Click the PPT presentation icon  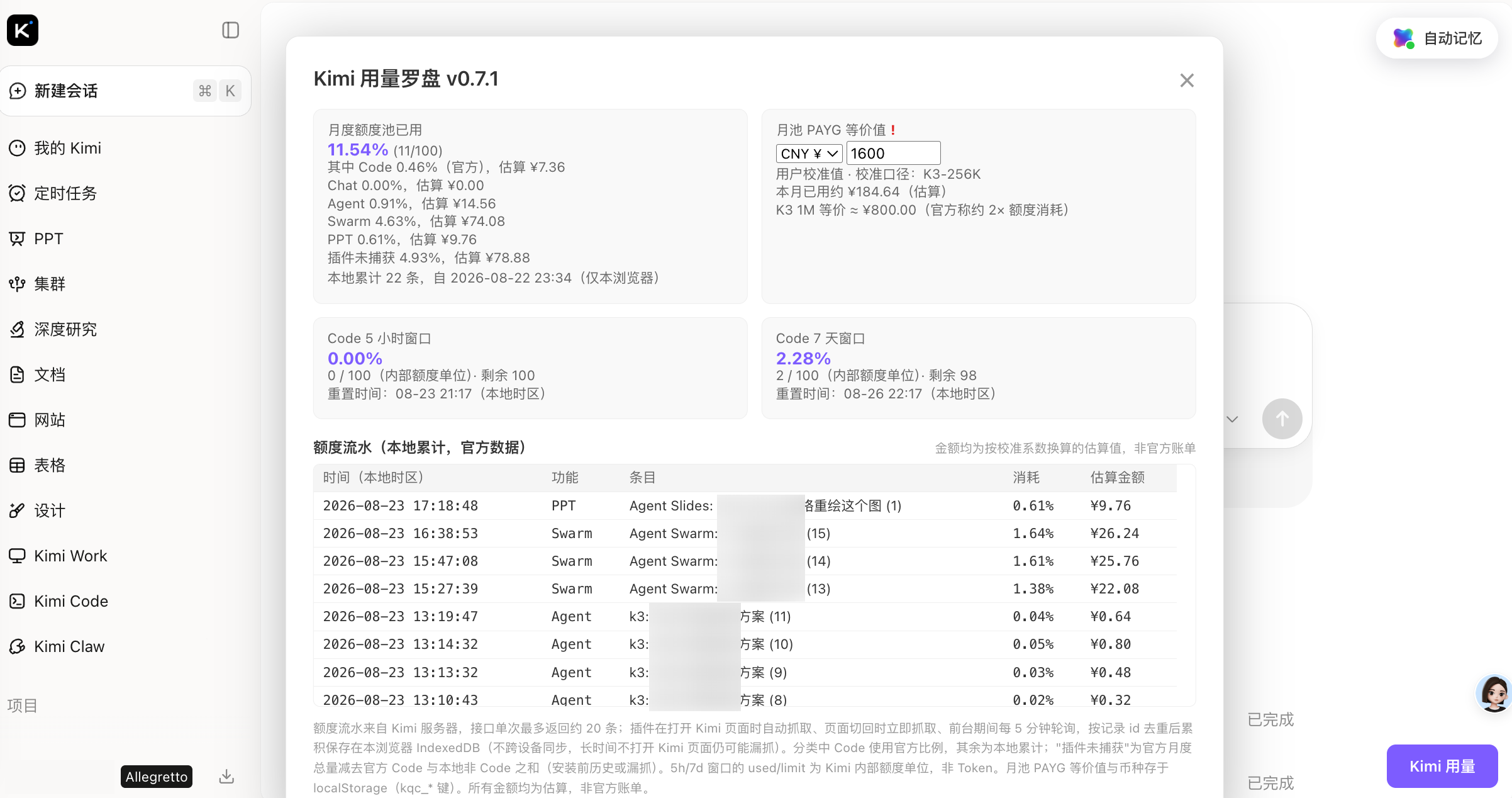point(17,239)
